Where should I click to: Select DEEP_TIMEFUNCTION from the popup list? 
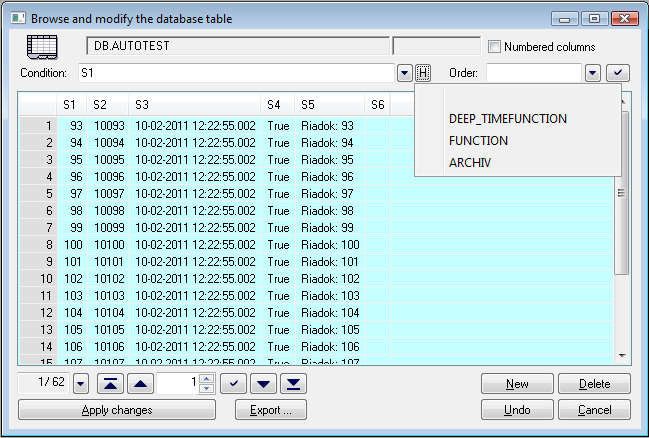point(508,119)
